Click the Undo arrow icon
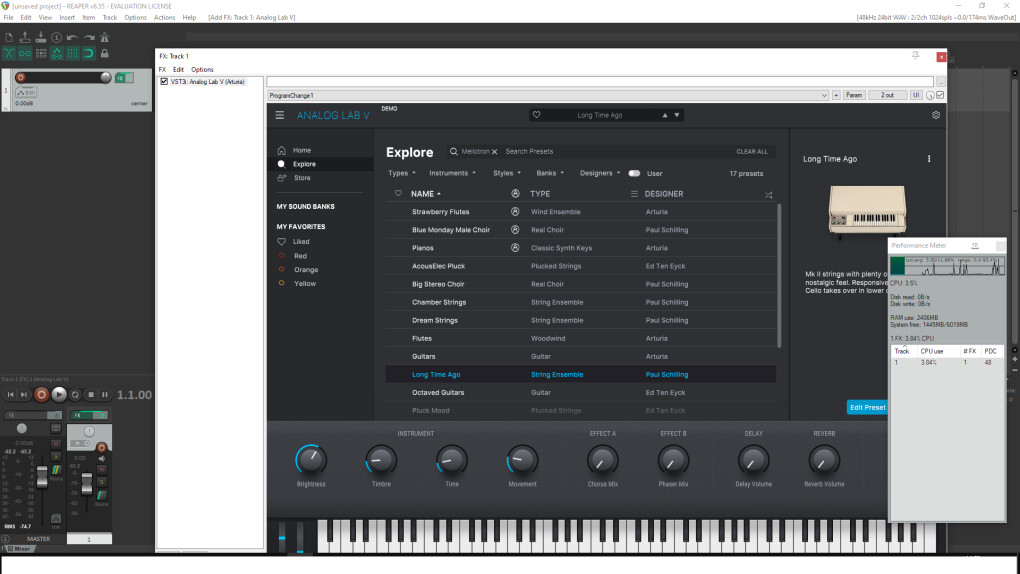The image size is (1020, 574). point(72,38)
